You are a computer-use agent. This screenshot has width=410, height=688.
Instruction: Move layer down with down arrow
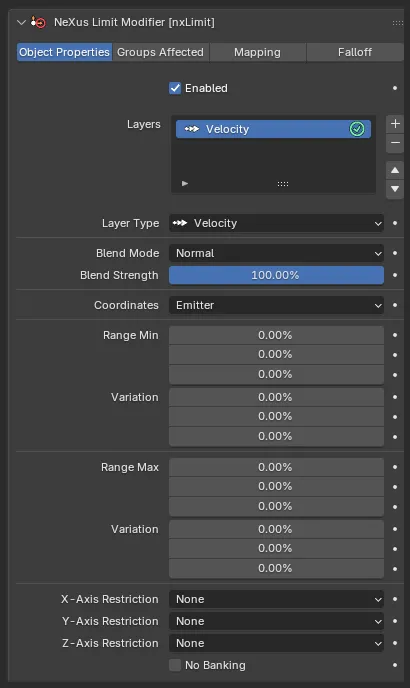click(395, 189)
